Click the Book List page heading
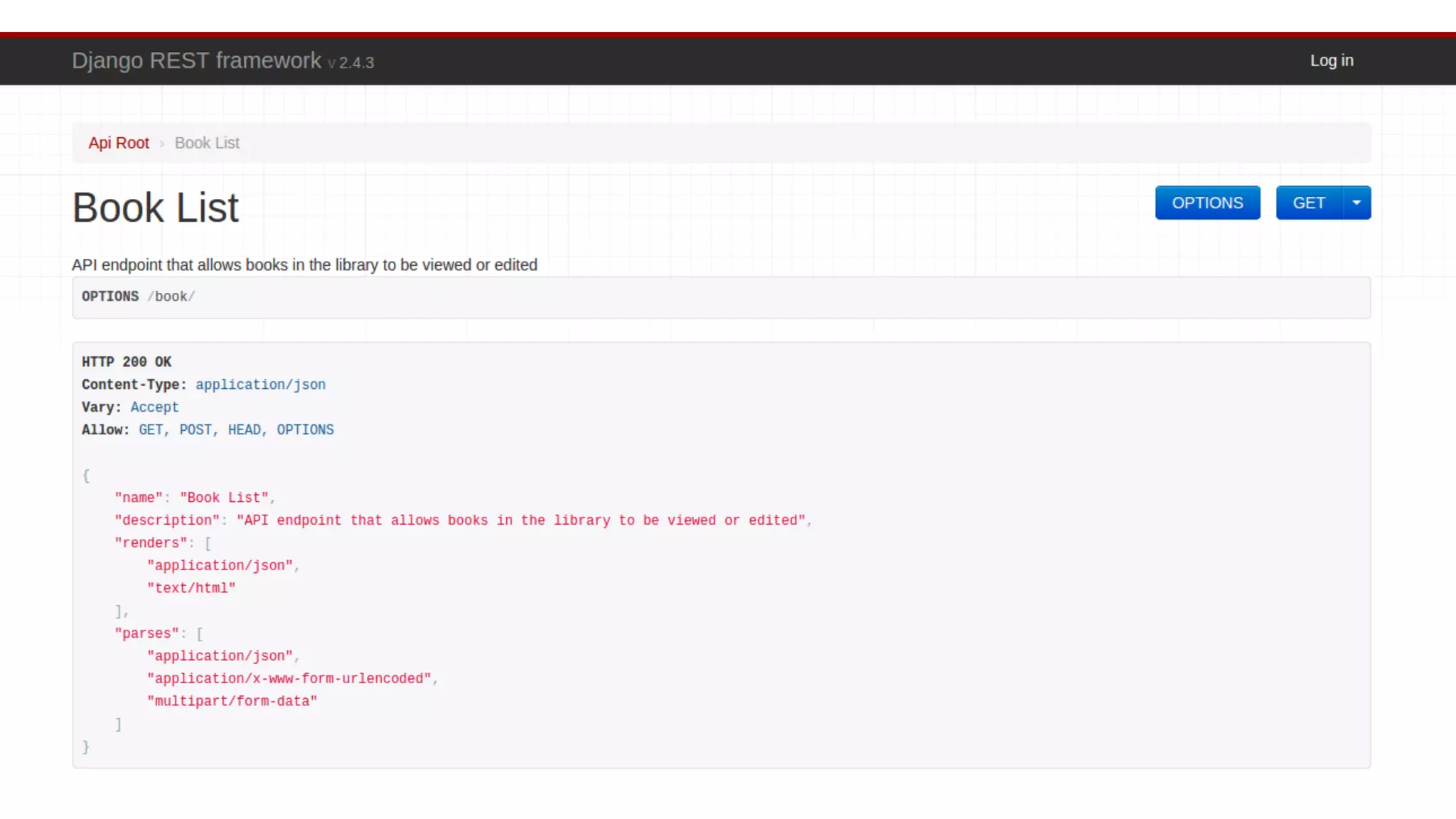 pyautogui.click(x=155, y=208)
